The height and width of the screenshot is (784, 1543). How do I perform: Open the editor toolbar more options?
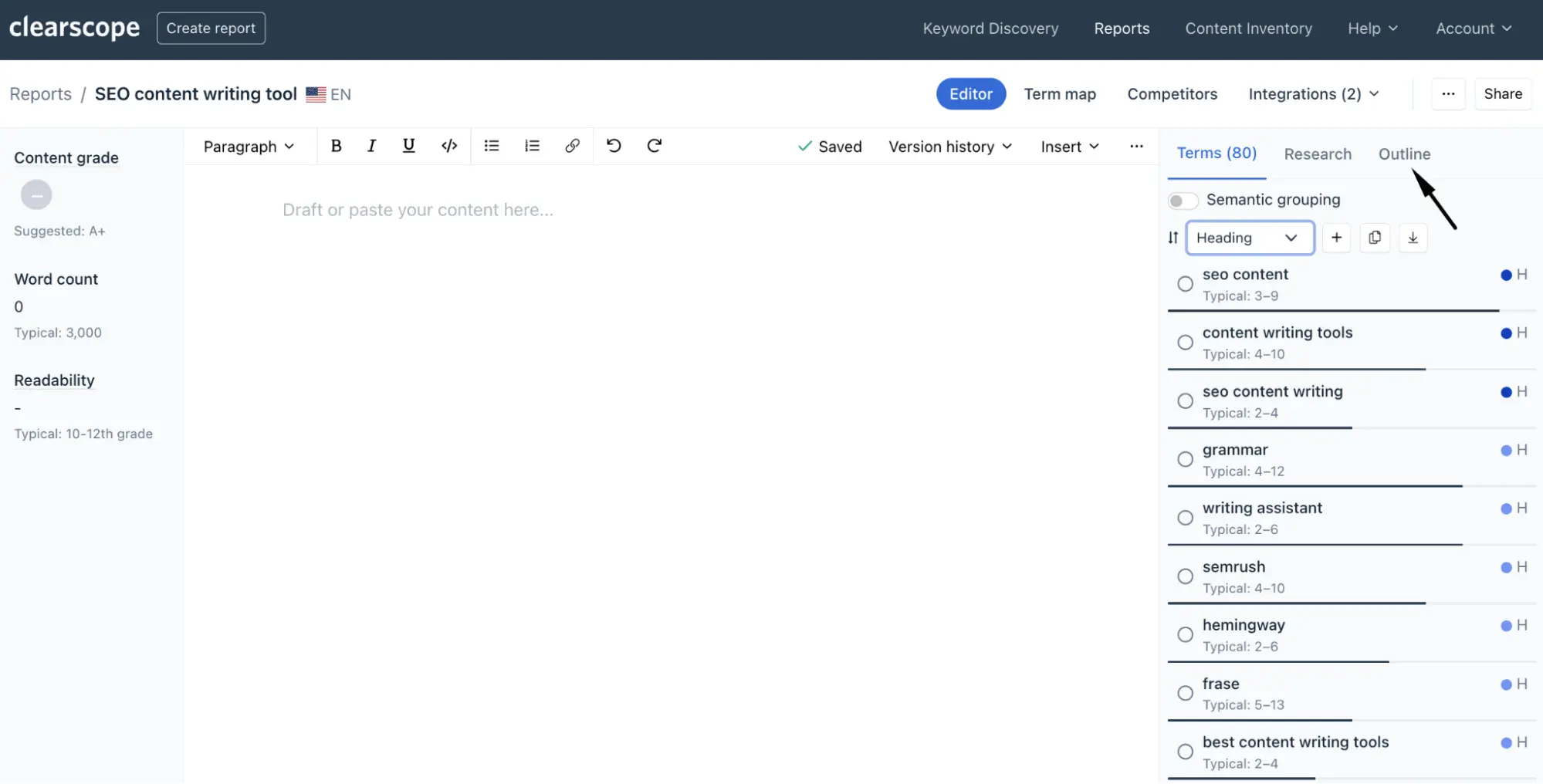click(x=1136, y=146)
